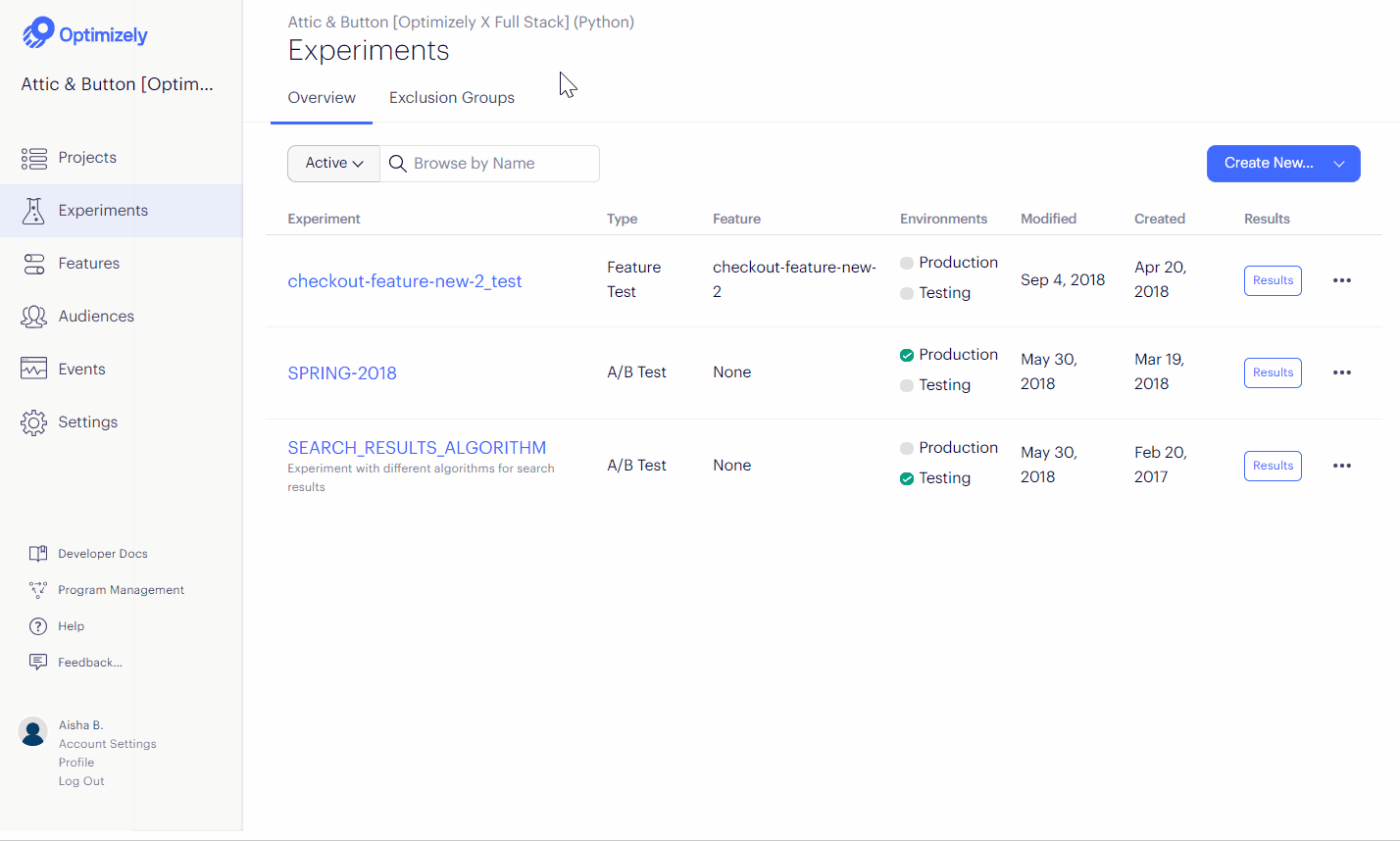The image size is (1400, 841).
Task: Click the Feedback speech bubble icon
Action: [38, 663]
